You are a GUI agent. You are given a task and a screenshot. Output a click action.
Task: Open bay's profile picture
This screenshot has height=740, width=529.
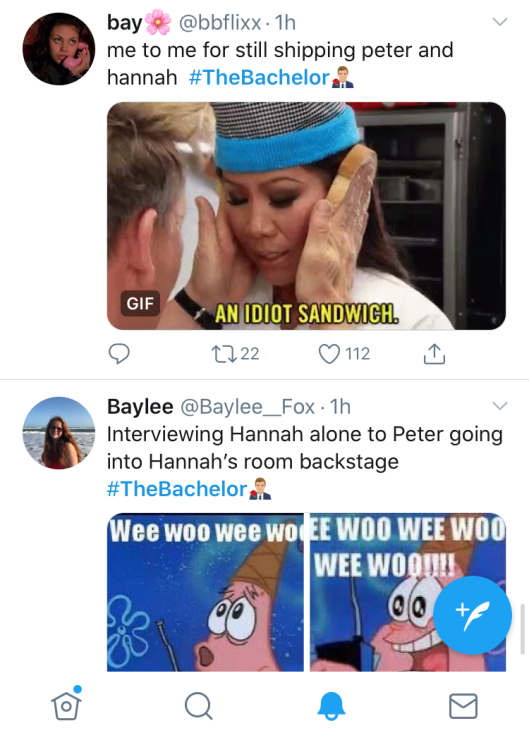coord(59,49)
